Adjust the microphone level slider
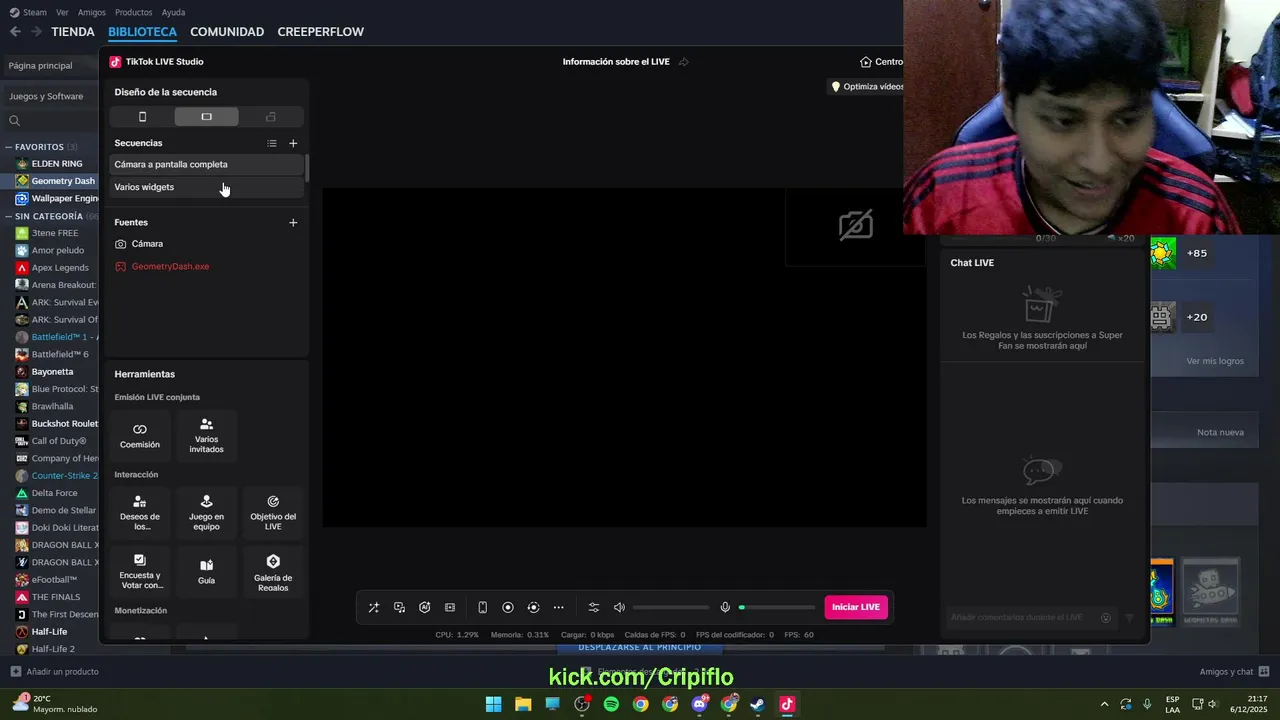Viewport: 1280px width, 720px height. [x=777, y=607]
